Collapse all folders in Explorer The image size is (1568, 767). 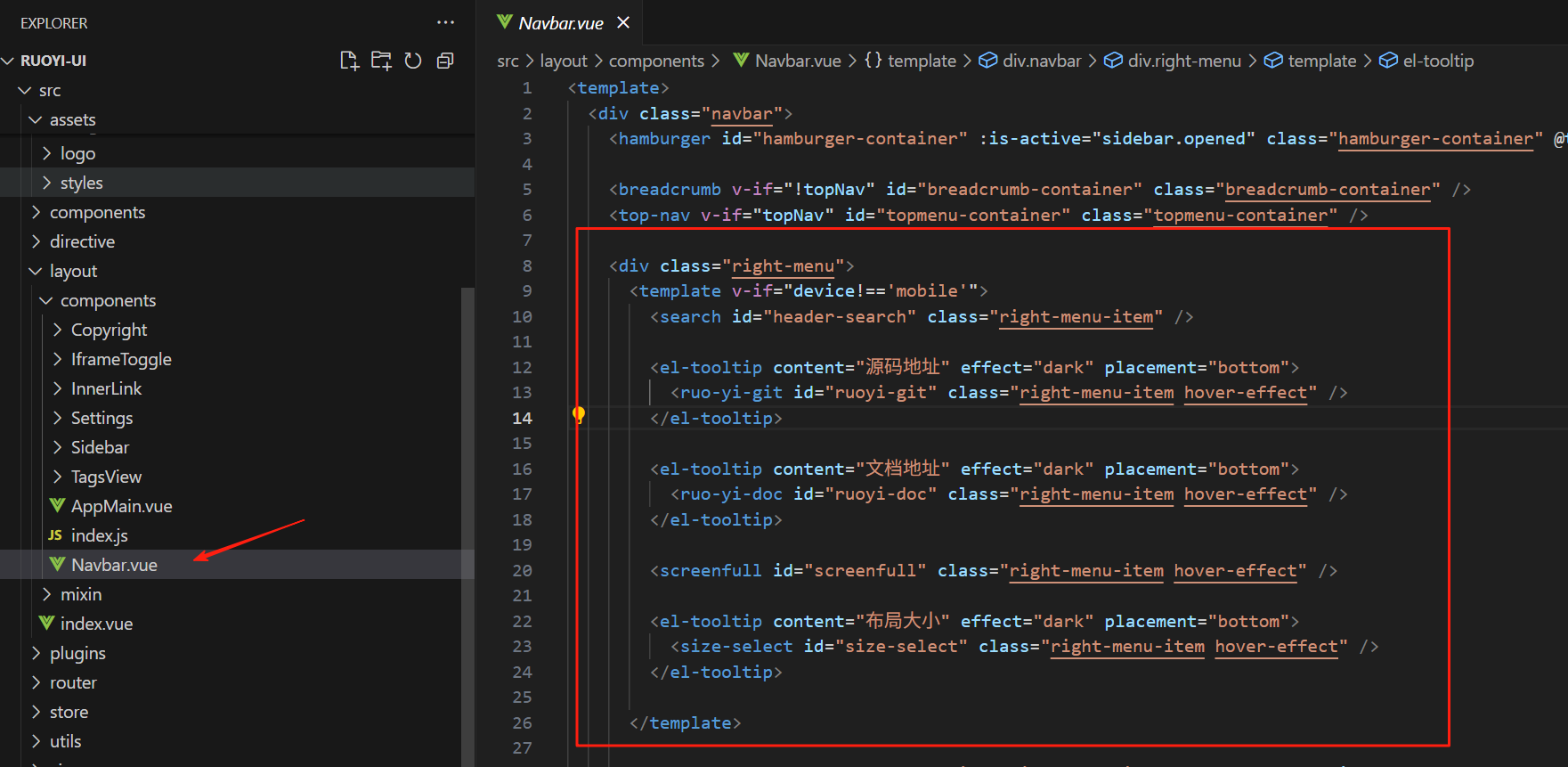tap(445, 61)
